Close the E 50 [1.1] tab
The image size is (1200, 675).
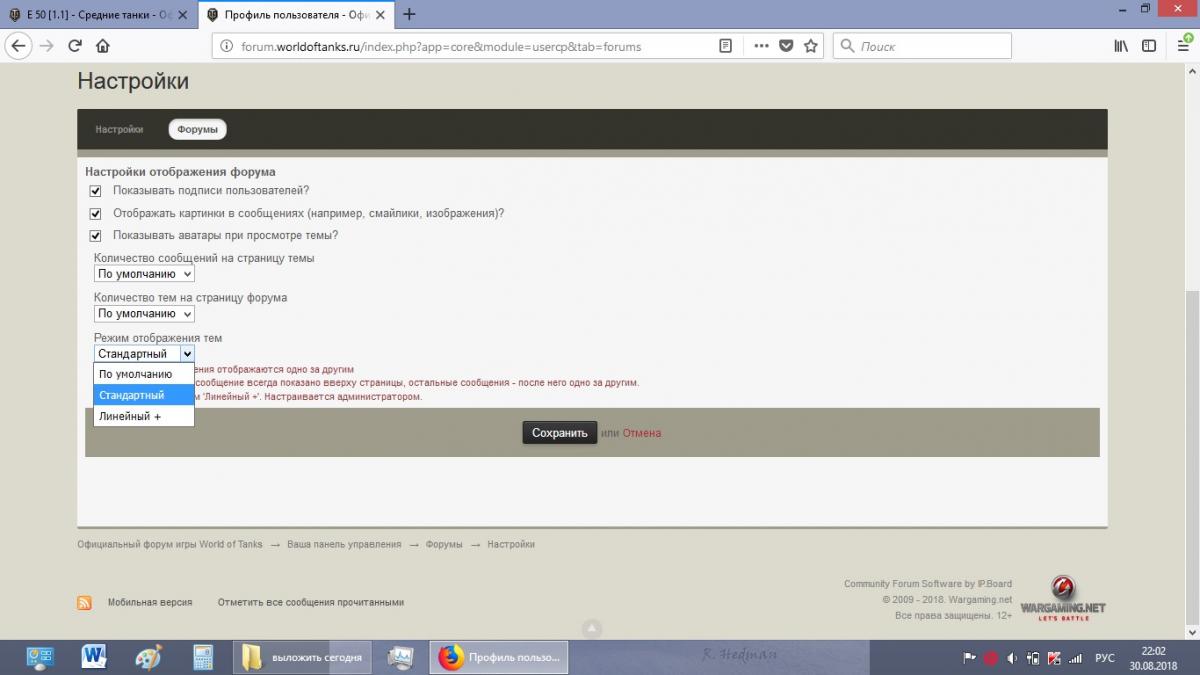tap(182, 15)
